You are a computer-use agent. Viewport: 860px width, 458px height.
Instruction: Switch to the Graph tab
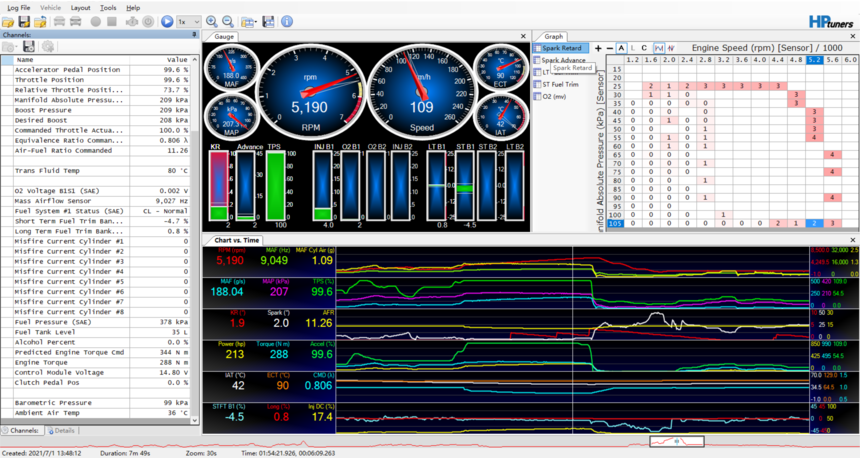pos(553,37)
